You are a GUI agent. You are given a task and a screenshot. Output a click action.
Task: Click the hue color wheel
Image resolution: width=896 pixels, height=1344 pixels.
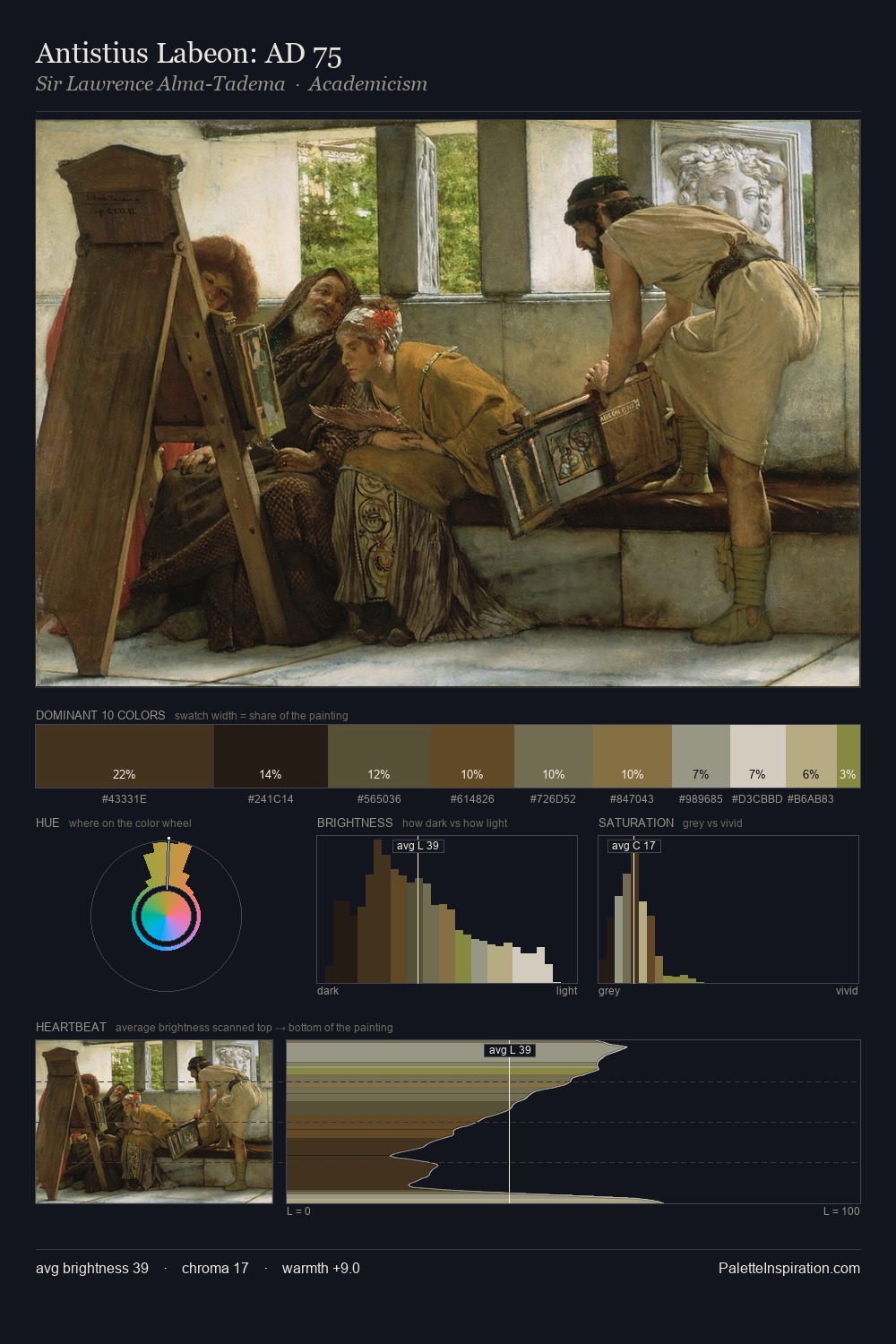[166, 916]
